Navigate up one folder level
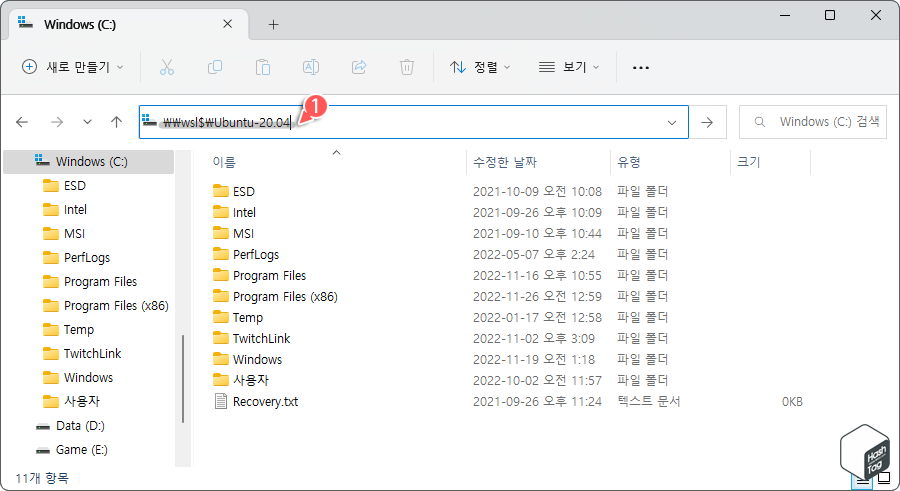The width and height of the screenshot is (900, 491). point(117,122)
